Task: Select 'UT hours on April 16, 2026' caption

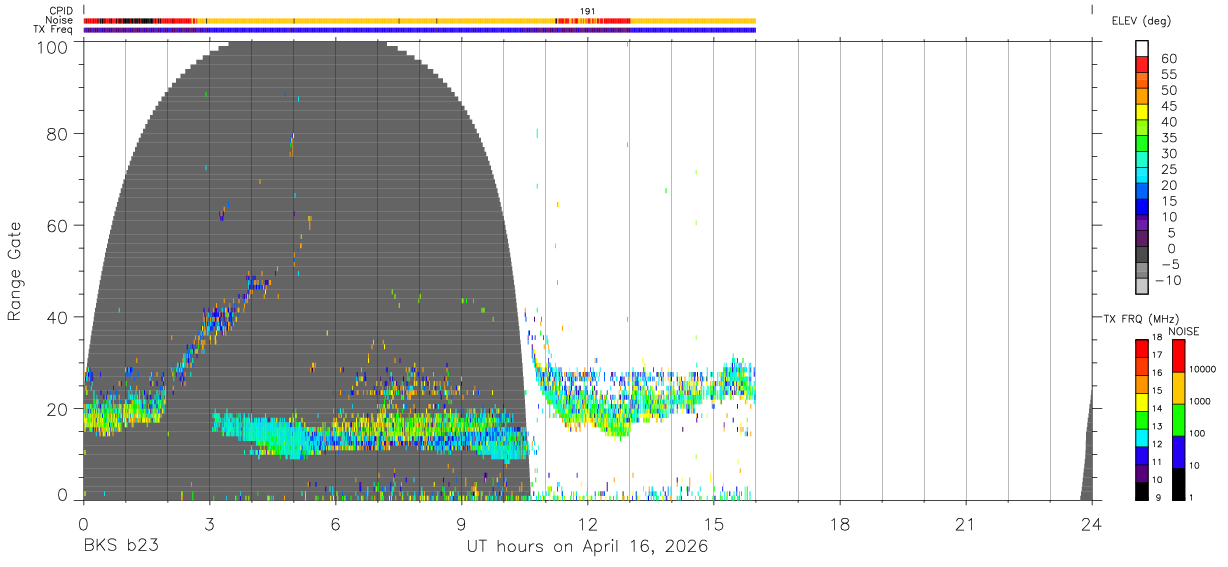Action: [587, 546]
